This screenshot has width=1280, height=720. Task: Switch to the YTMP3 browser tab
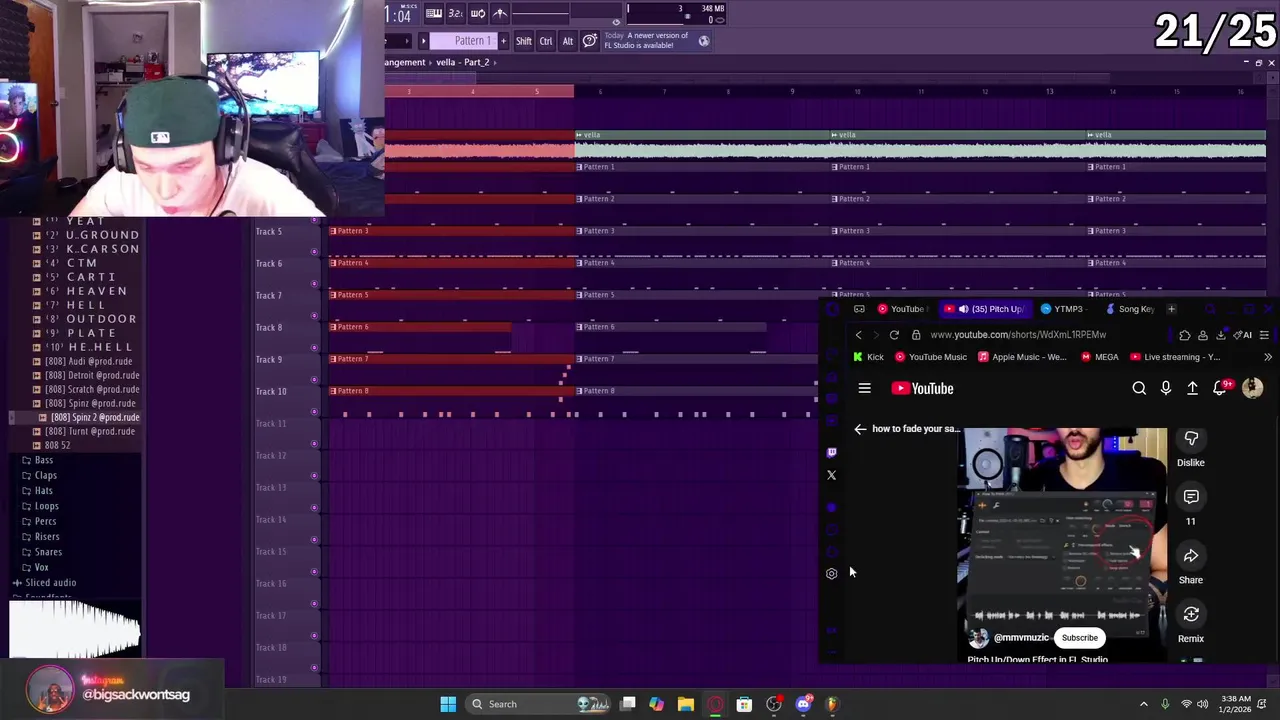(1062, 309)
